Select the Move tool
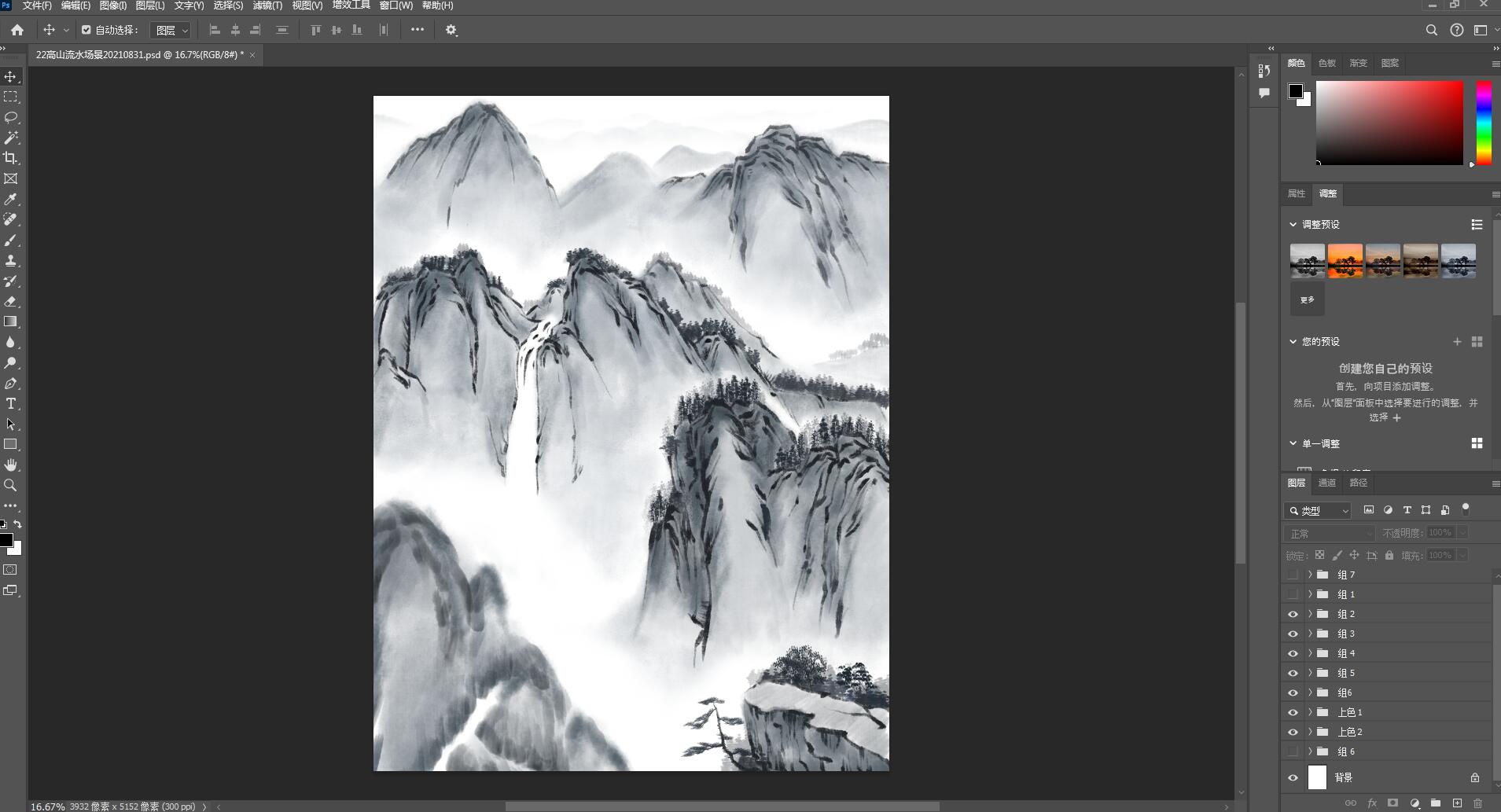This screenshot has height=812, width=1501. tap(10, 76)
